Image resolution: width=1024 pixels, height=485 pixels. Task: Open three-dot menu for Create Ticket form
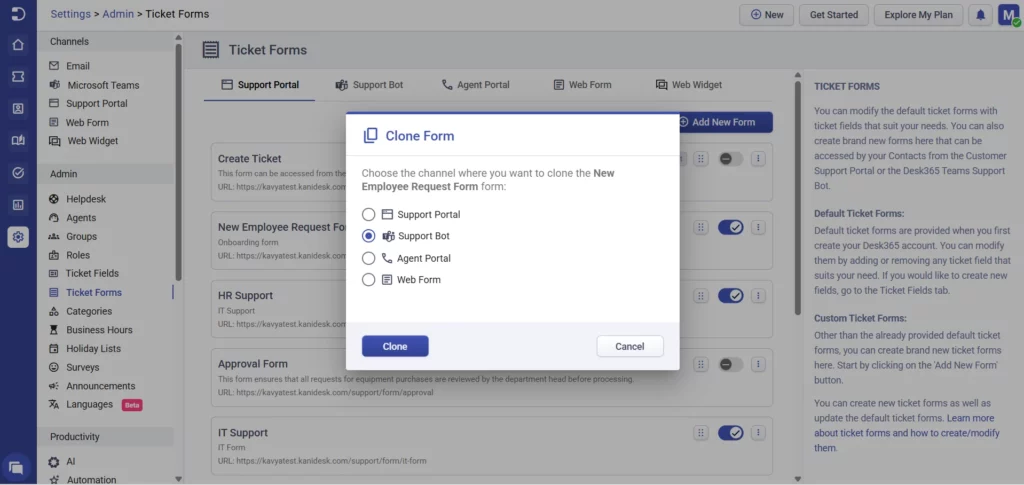coord(759,159)
